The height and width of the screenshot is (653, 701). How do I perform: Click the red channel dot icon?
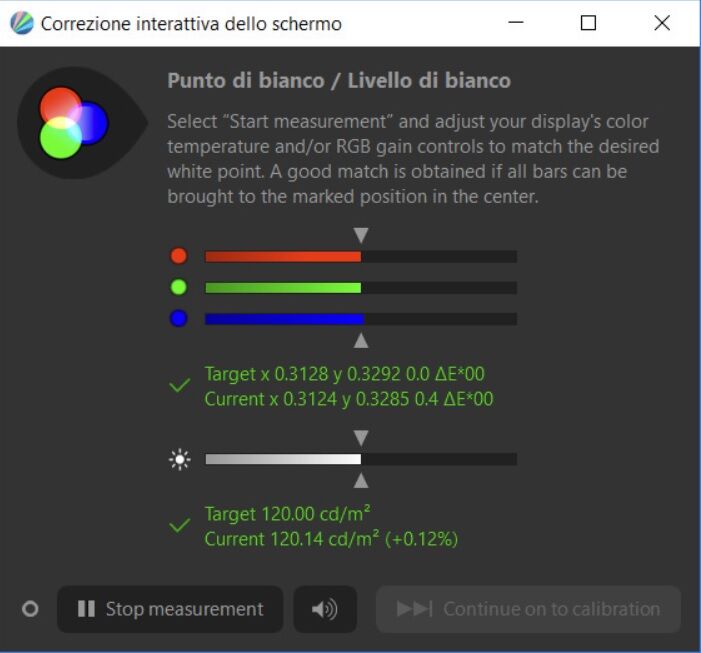coord(179,256)
